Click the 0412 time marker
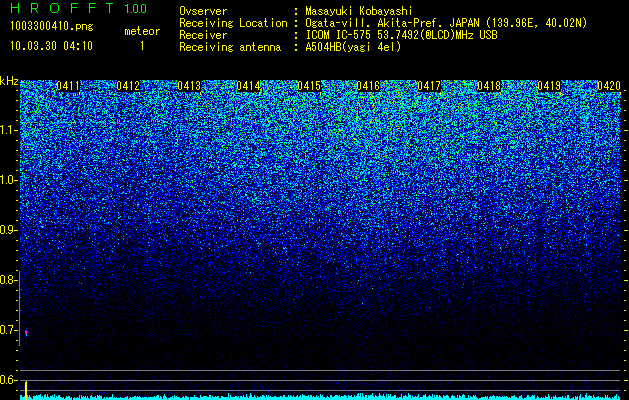The width and height of the screenshot is (629, 400). [128, 86]
